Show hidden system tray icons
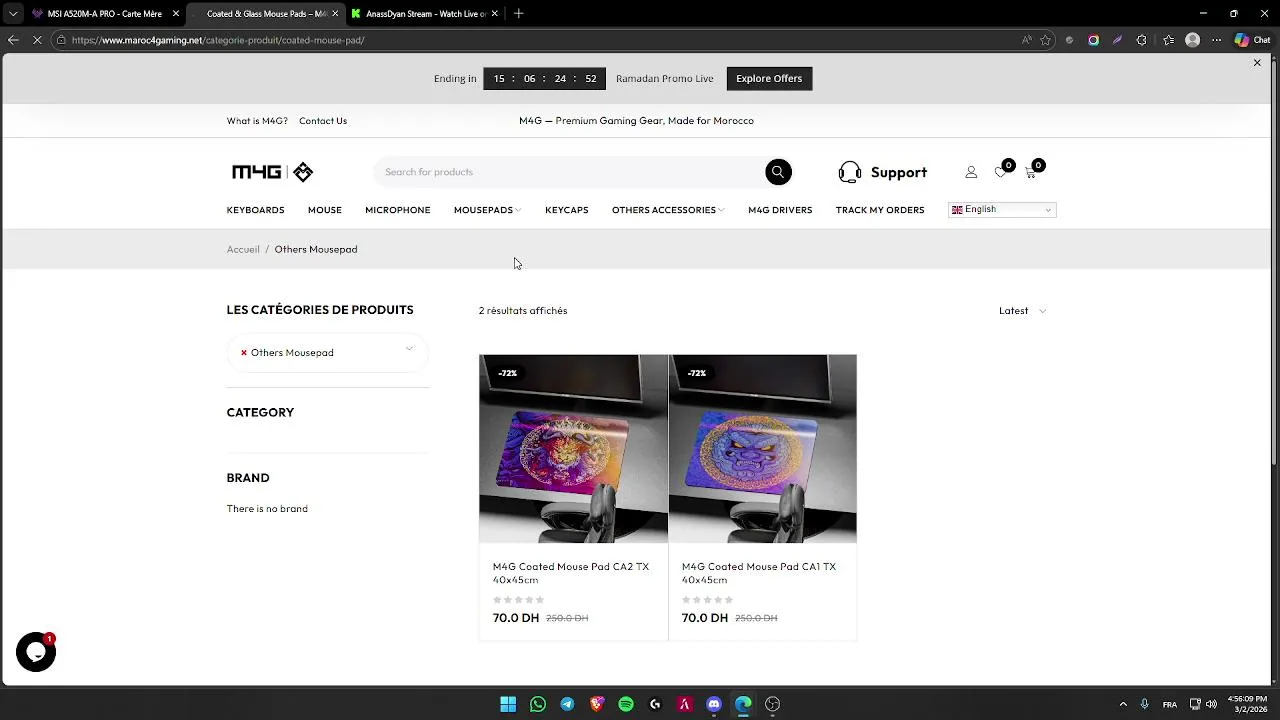 [x=1123, y=704]
